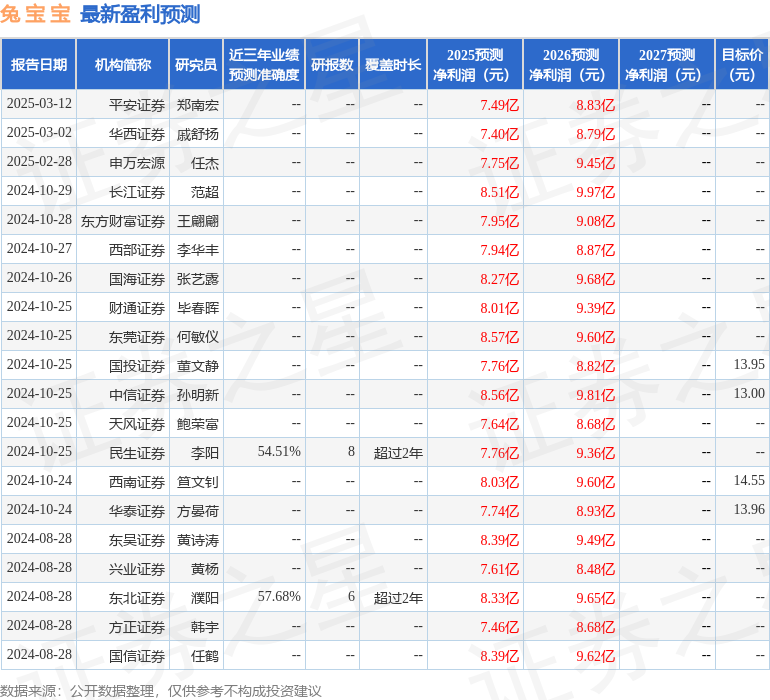
Task: Click researcher name 黄诗涛
Action: [x=197, y=540]
